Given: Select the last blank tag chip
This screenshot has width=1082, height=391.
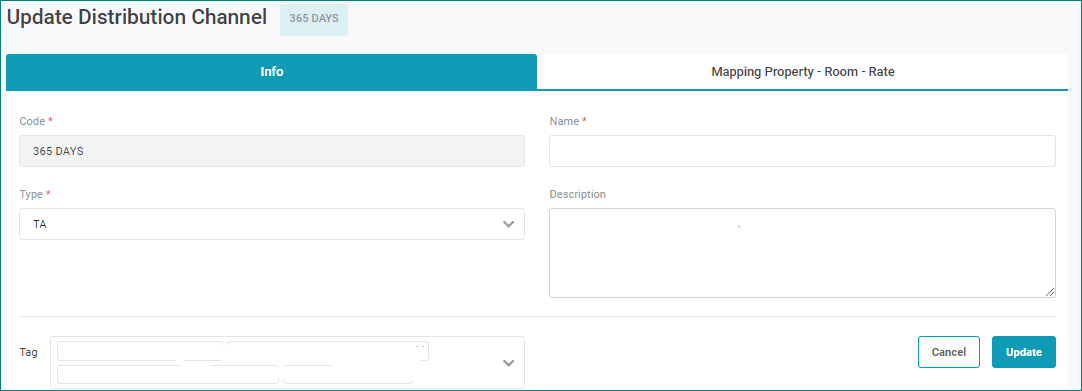Looking at the screenshot, I should pos(348,374).
